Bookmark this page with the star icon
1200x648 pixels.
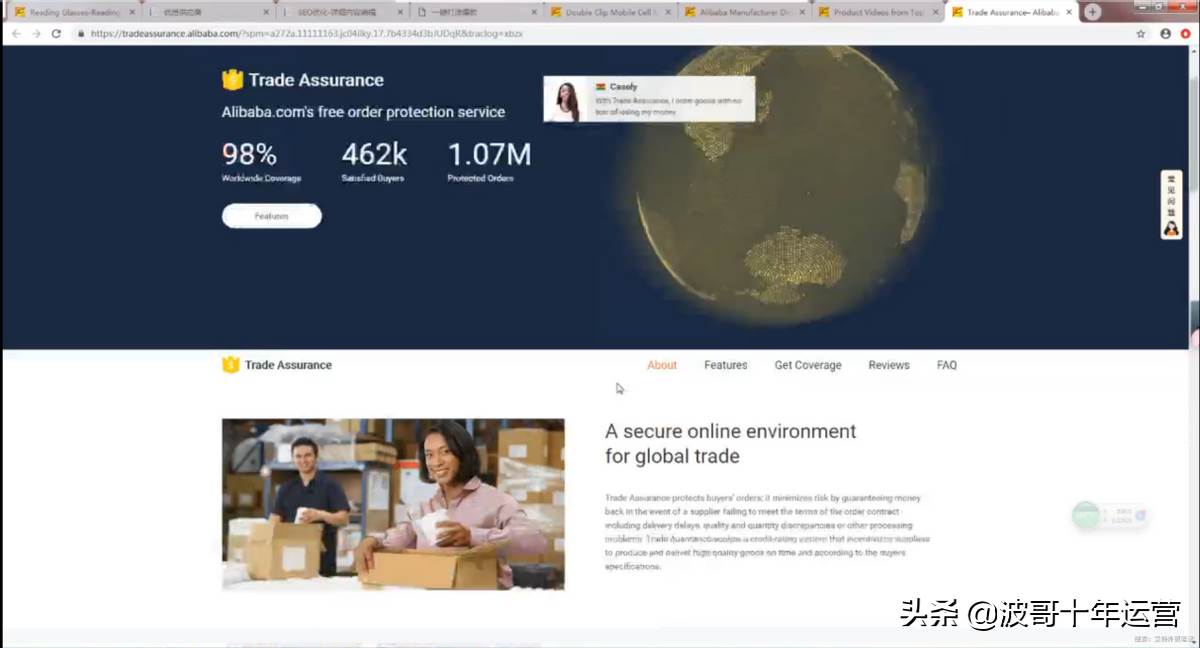[x=1141, y=33]
